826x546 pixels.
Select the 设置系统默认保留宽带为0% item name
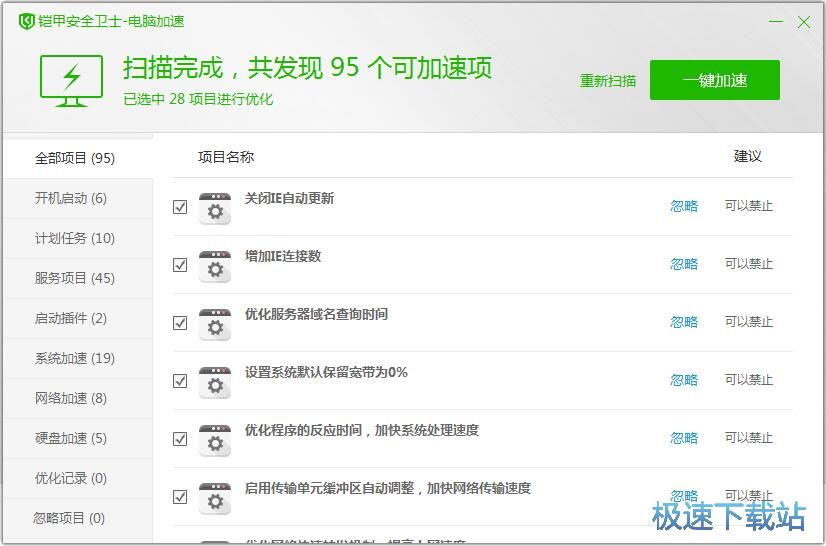pyautogui.click(x=326, y=373)
